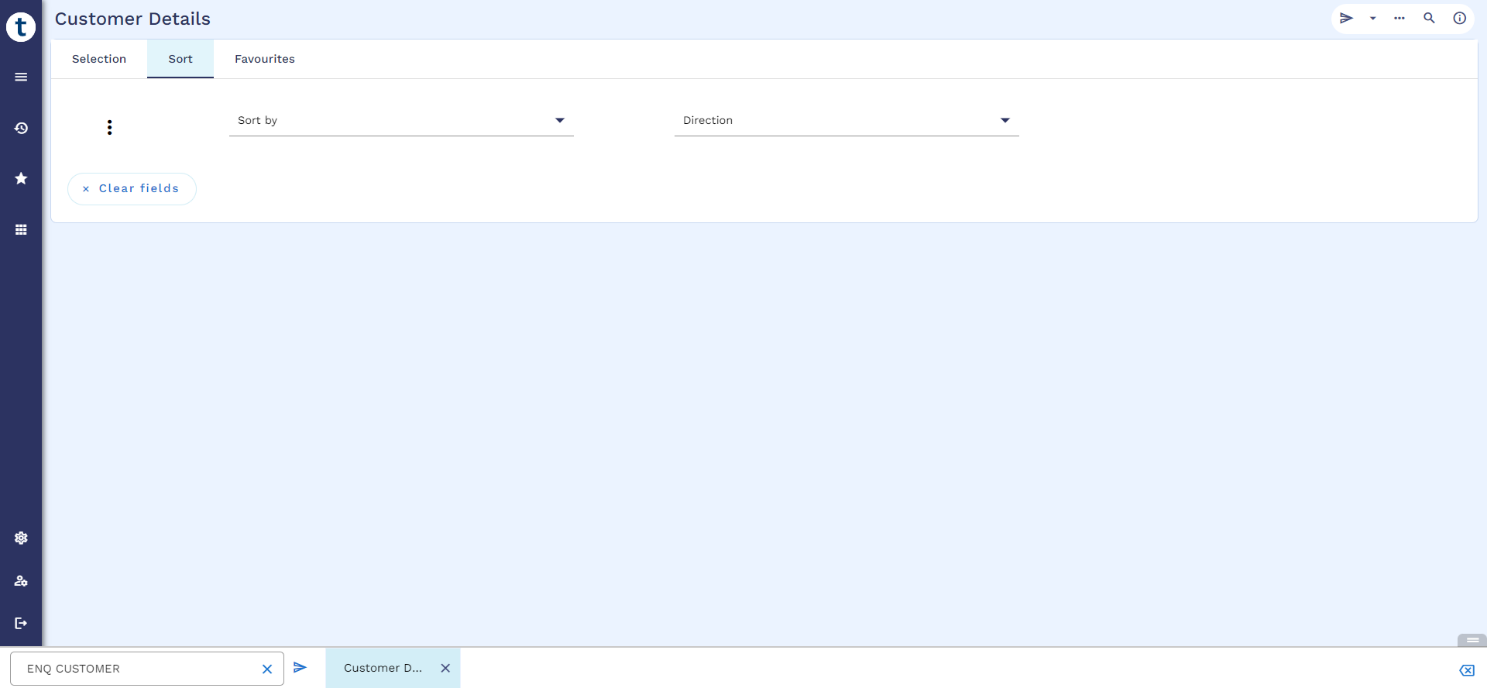Open the hamburger menu in sidebar
The height and width of the screenshot is (688, 1487).
point(21,77)
